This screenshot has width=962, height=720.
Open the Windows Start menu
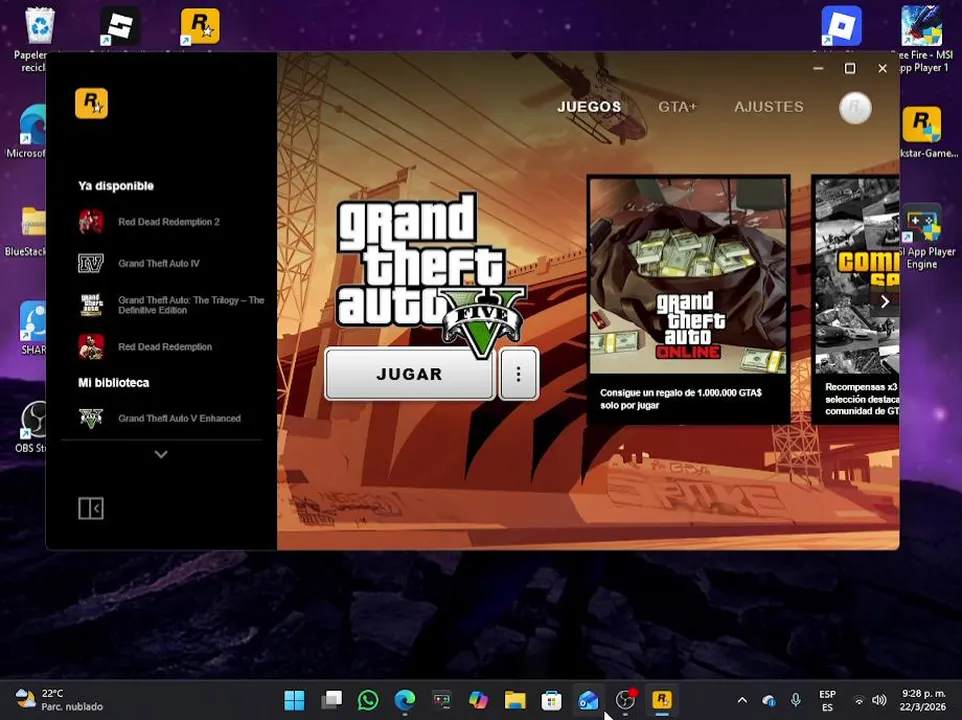coord(294,700)
